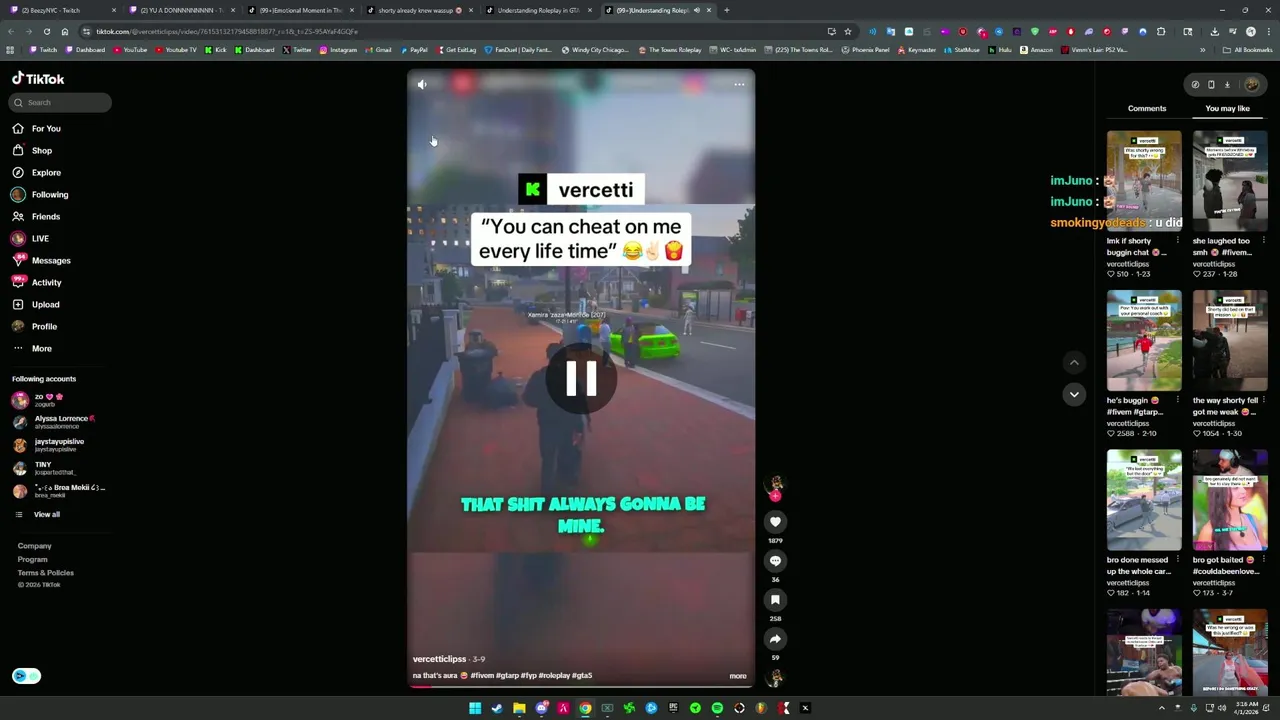
Task: Click the floating toggle bottom-left of page
Action: [26, 676]
